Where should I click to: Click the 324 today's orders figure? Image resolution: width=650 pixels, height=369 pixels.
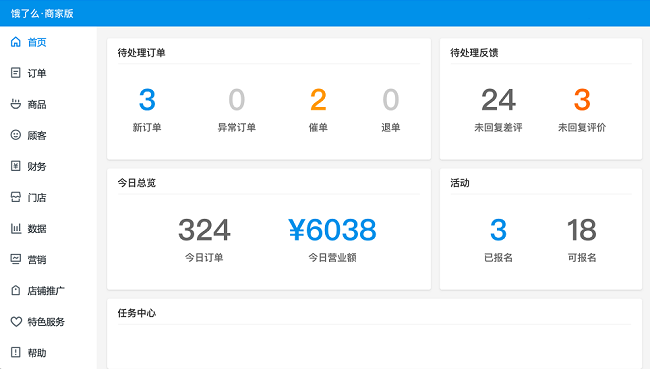pyautogui.click(x=204, y=230)
